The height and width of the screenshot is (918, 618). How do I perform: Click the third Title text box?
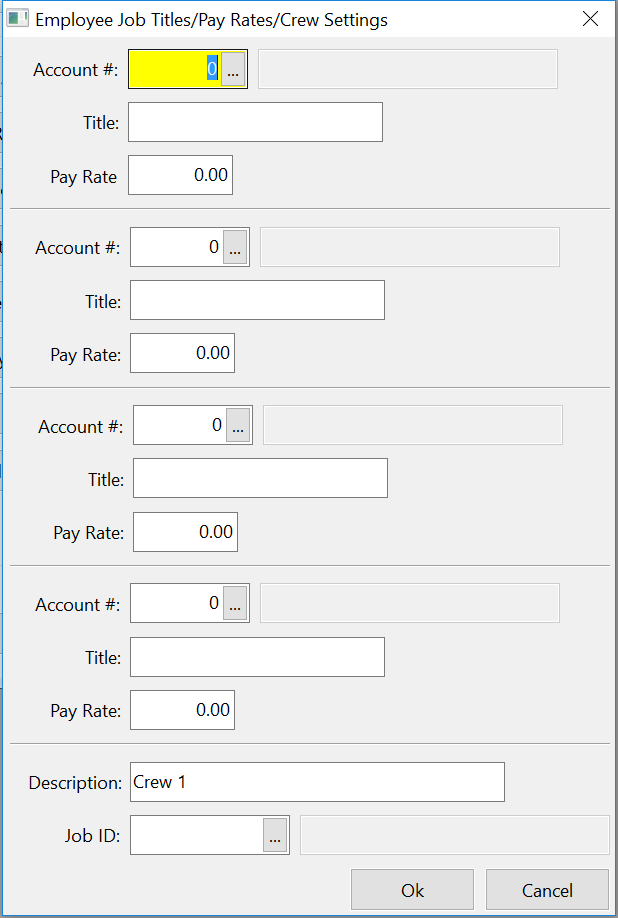pos(260,478)
